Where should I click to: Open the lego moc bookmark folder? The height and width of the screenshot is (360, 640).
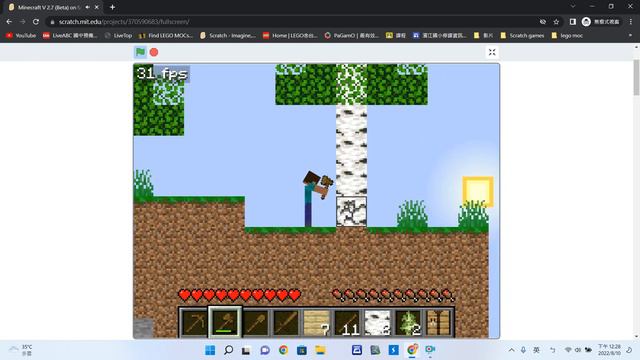pos(567,36)
